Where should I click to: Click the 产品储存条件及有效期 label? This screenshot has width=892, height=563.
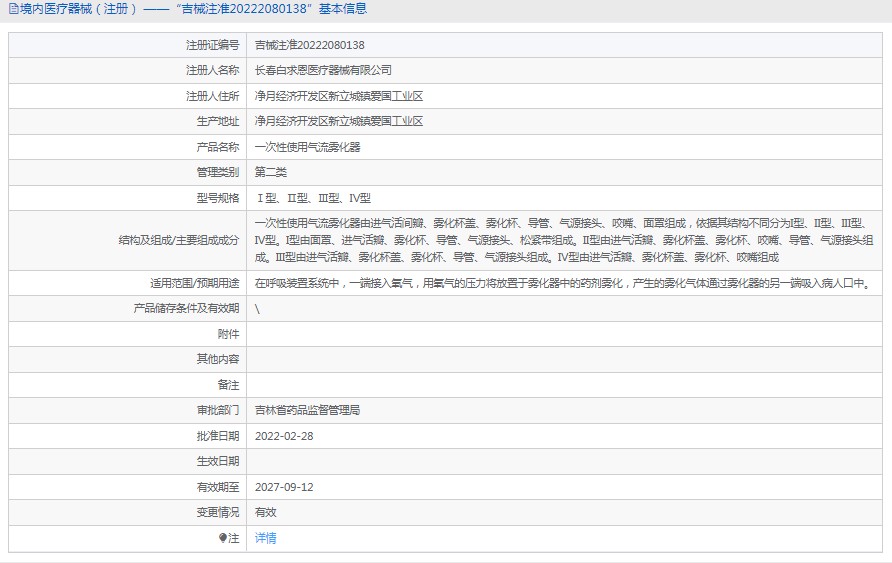(x=186, y=308)
